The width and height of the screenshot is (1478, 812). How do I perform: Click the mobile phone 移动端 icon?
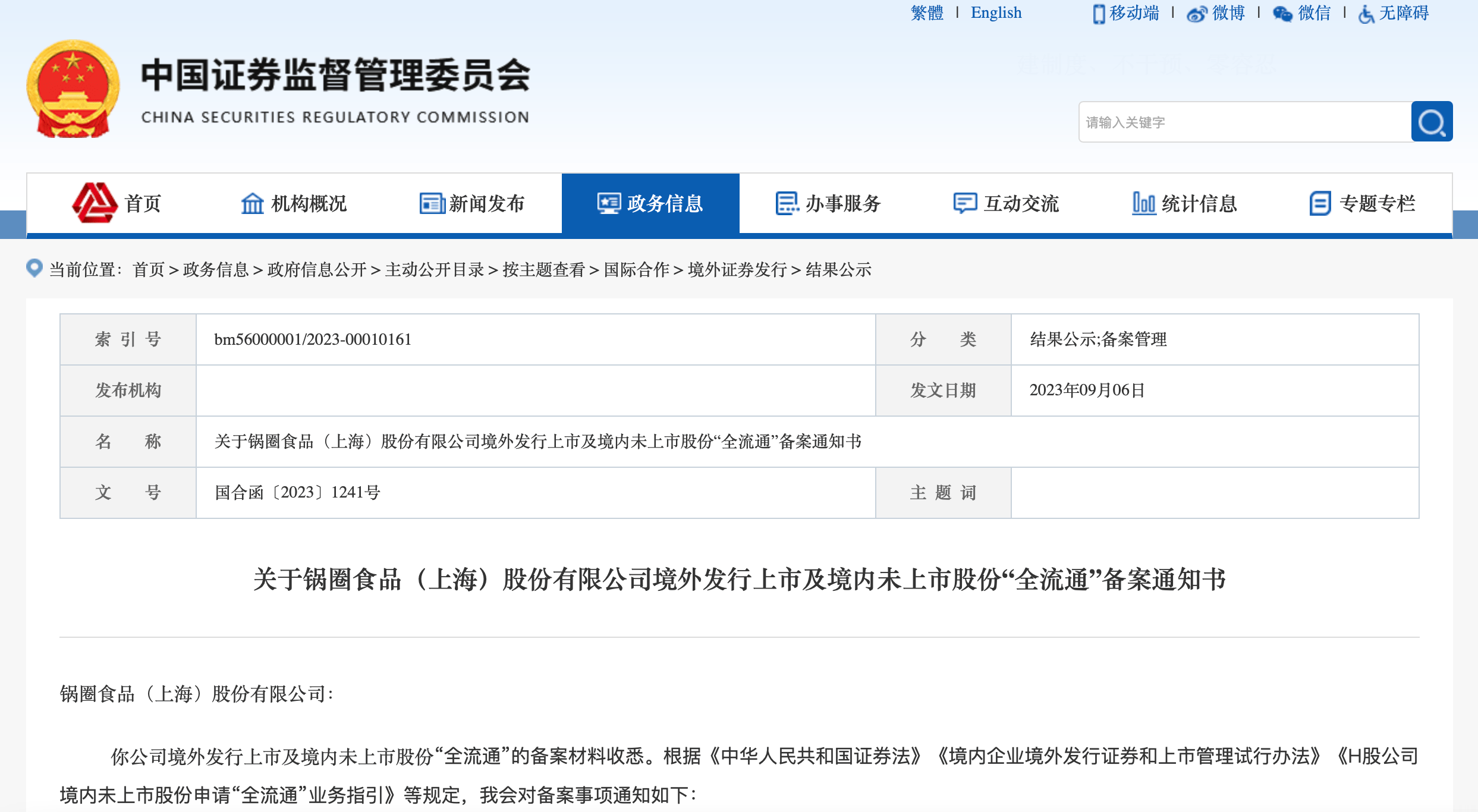pos(1099,14)
